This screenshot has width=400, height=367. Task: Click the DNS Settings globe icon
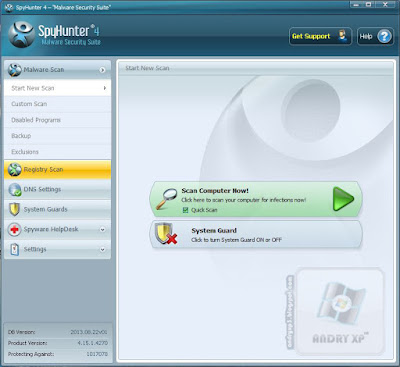coord(15,189)
